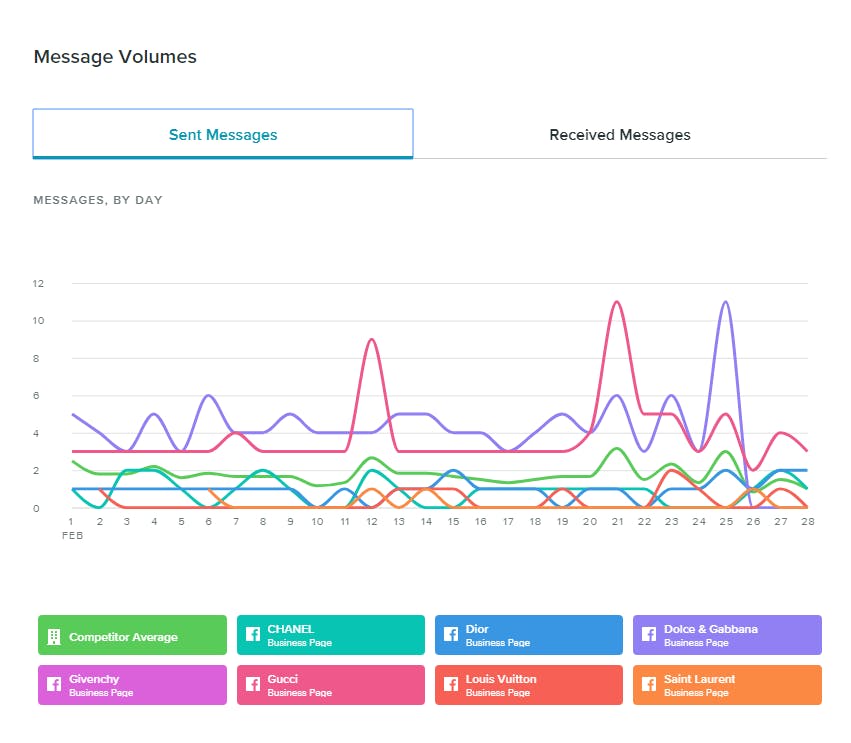This screenshot has height=743, width=851.
Task: Click the Facebook icon next to Dolce & Gabbana
Action: click(x=649, y=634)
